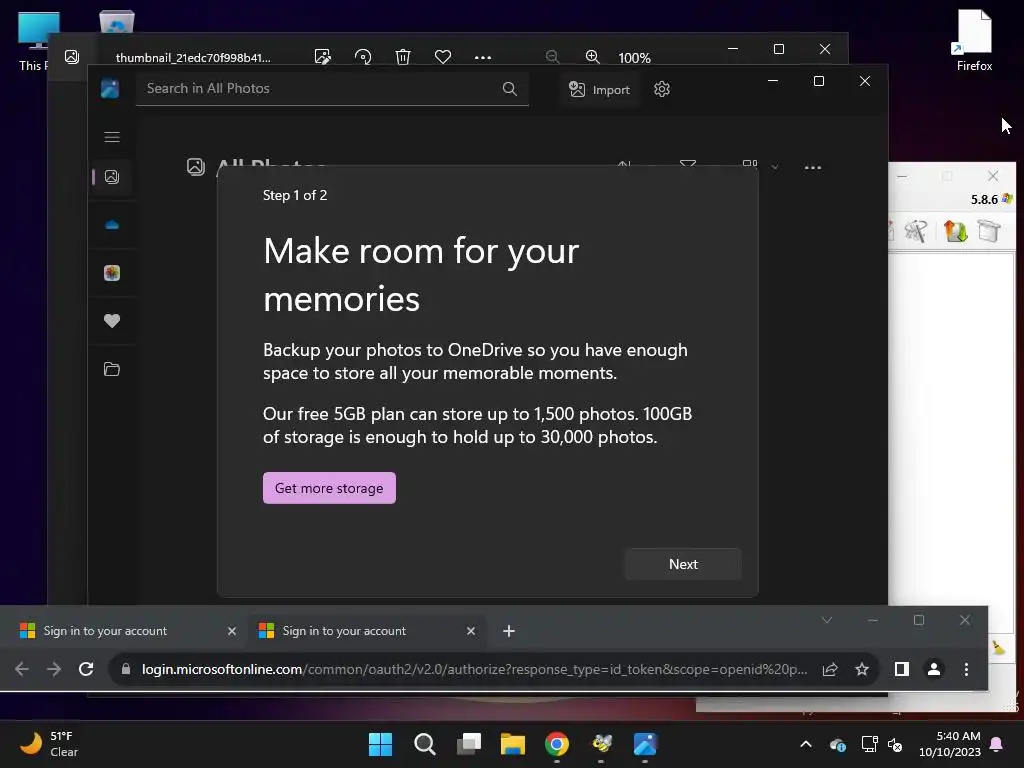Focus the Search in All Photos field
Image resolution: width=1024 pixels, height=768 pixels.
[332, 89]
